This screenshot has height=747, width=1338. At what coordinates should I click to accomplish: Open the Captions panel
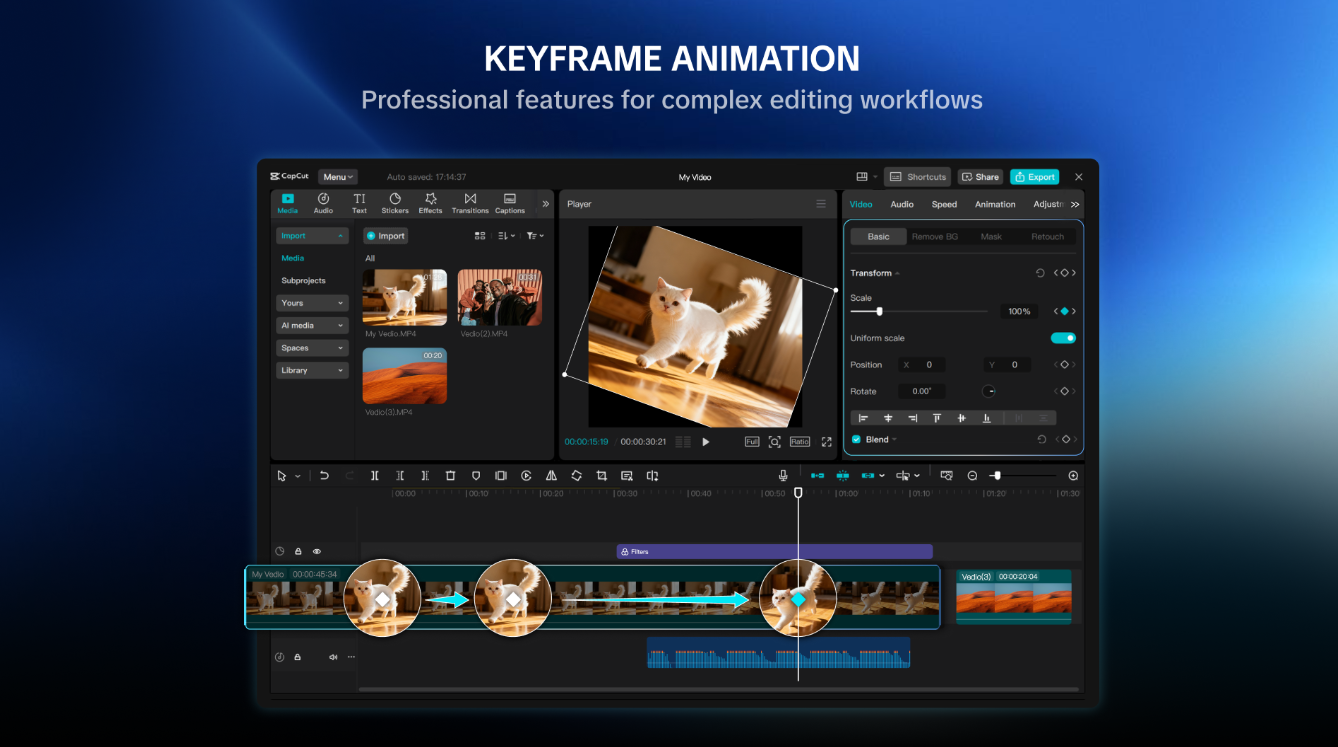[x=510, y=204]
